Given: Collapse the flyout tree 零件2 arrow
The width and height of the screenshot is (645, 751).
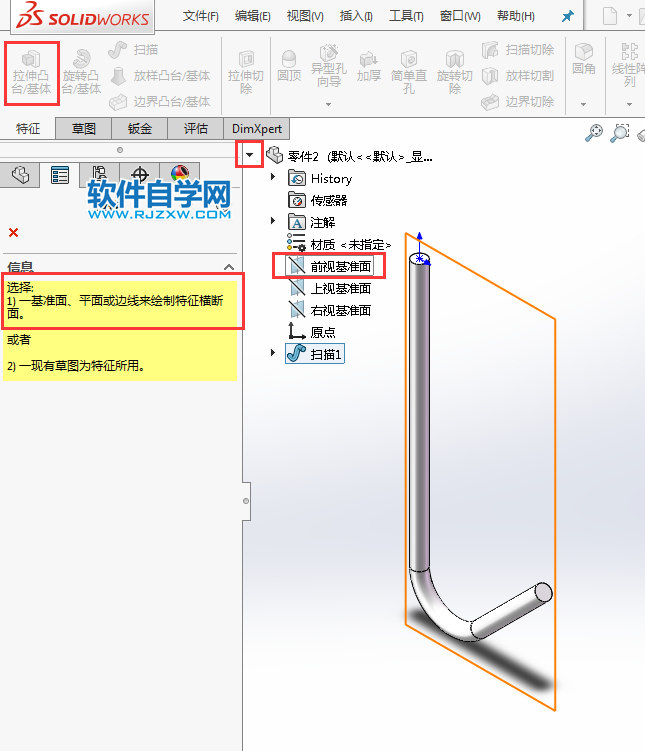Looking at the screenshot, I should pyautogui.click(x=249, y=155).
